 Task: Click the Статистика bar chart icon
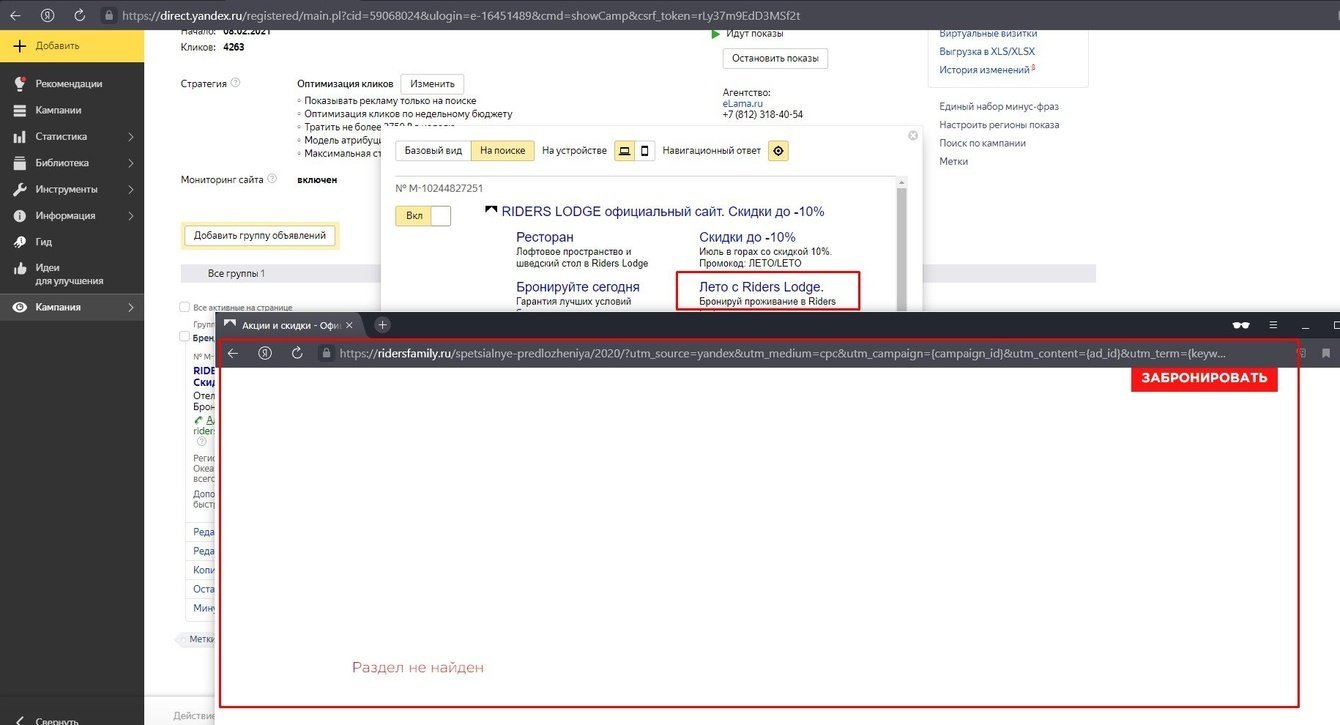(x=19, y=137)
